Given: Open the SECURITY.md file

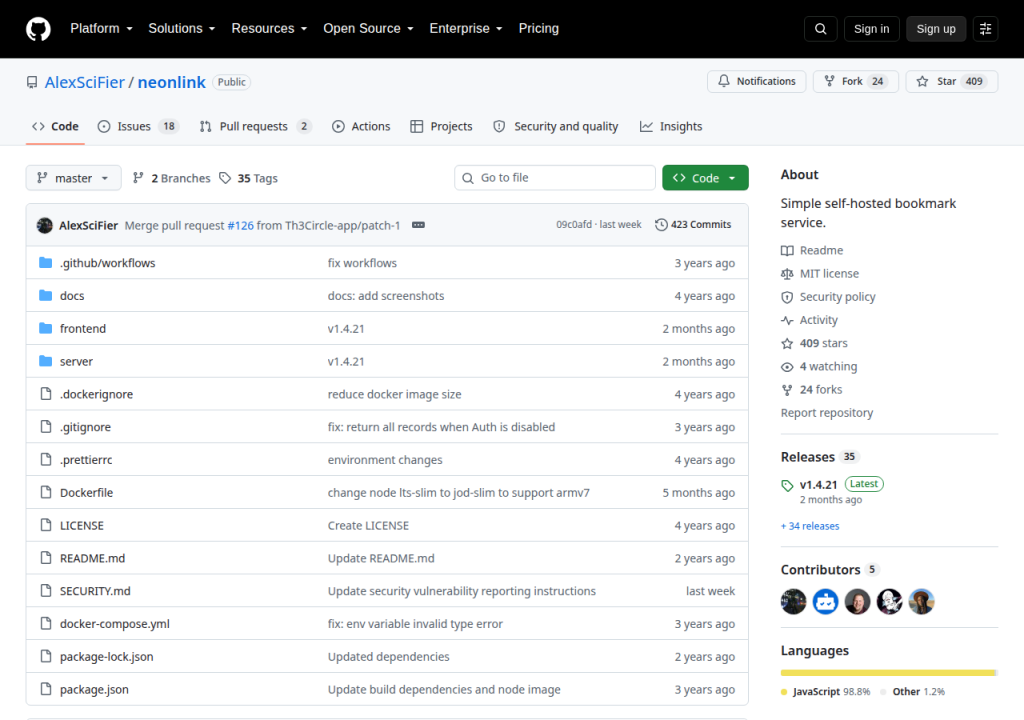Looking at the screenshot, I should click(x=95, y=591).
